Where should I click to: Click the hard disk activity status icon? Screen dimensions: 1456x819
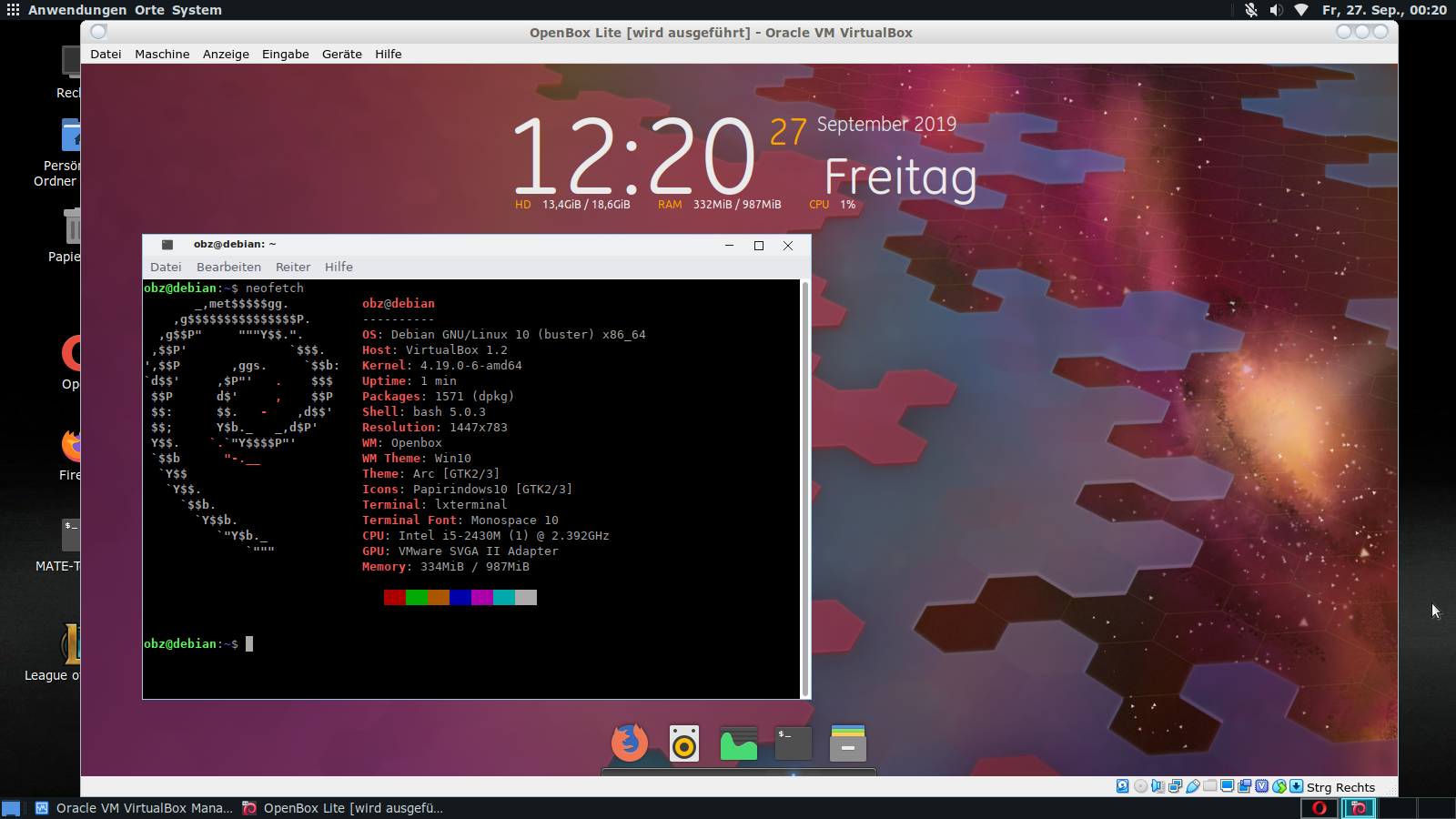[1123, 786]
